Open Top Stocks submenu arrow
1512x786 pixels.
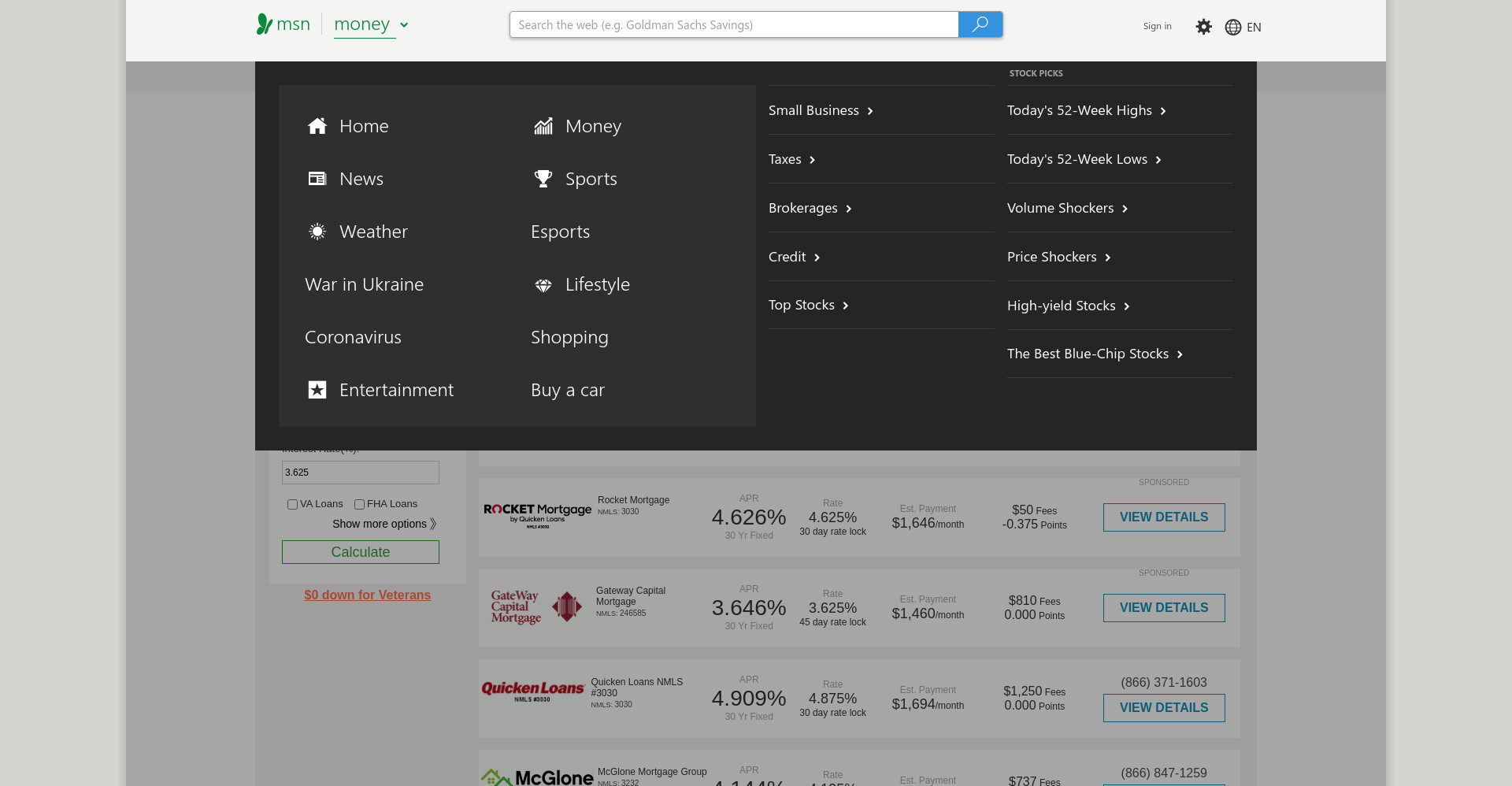[846, 306]
